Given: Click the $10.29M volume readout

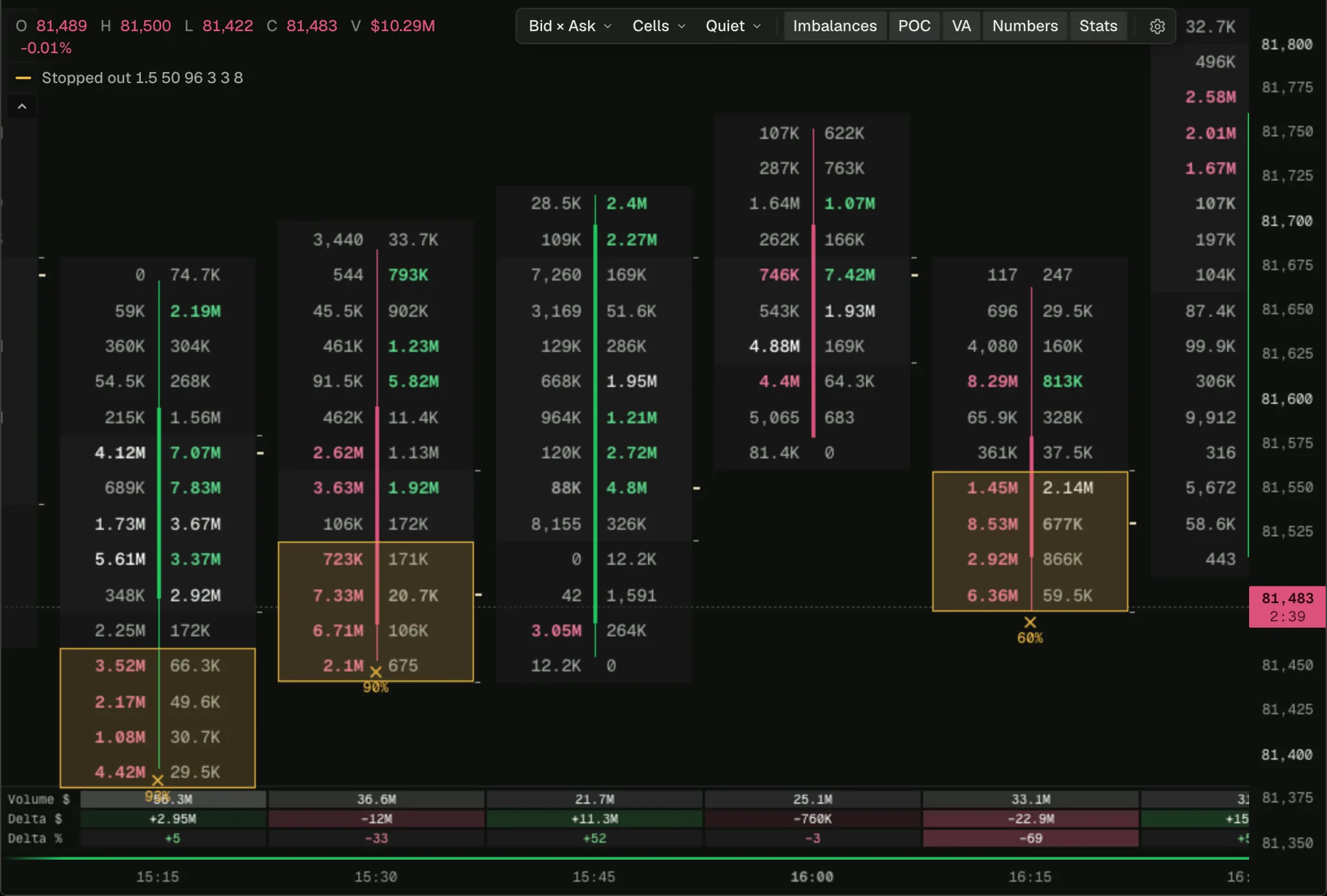Looking at the screenshot, I should point(403,26).
